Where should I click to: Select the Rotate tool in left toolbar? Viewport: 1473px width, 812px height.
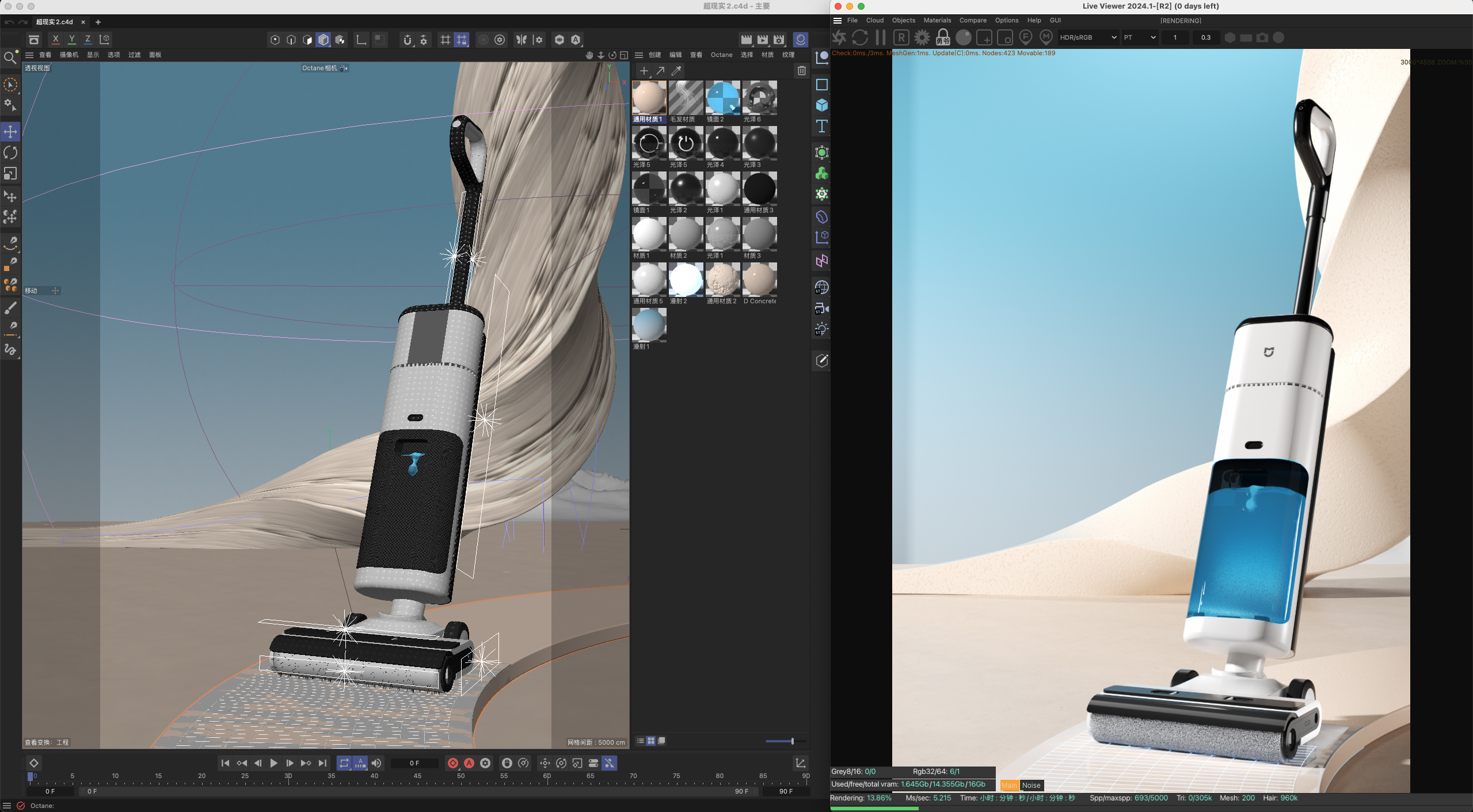(x=10, y=153)
